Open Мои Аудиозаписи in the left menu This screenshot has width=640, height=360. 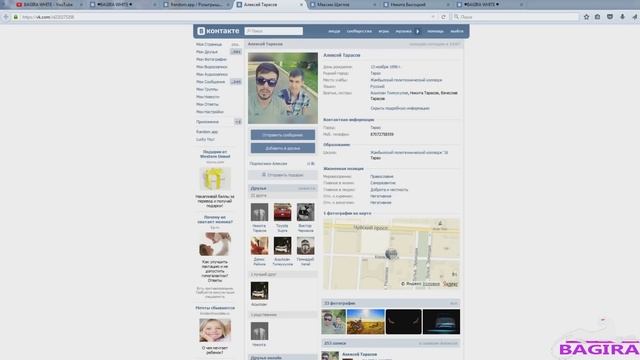coord(212,74)
